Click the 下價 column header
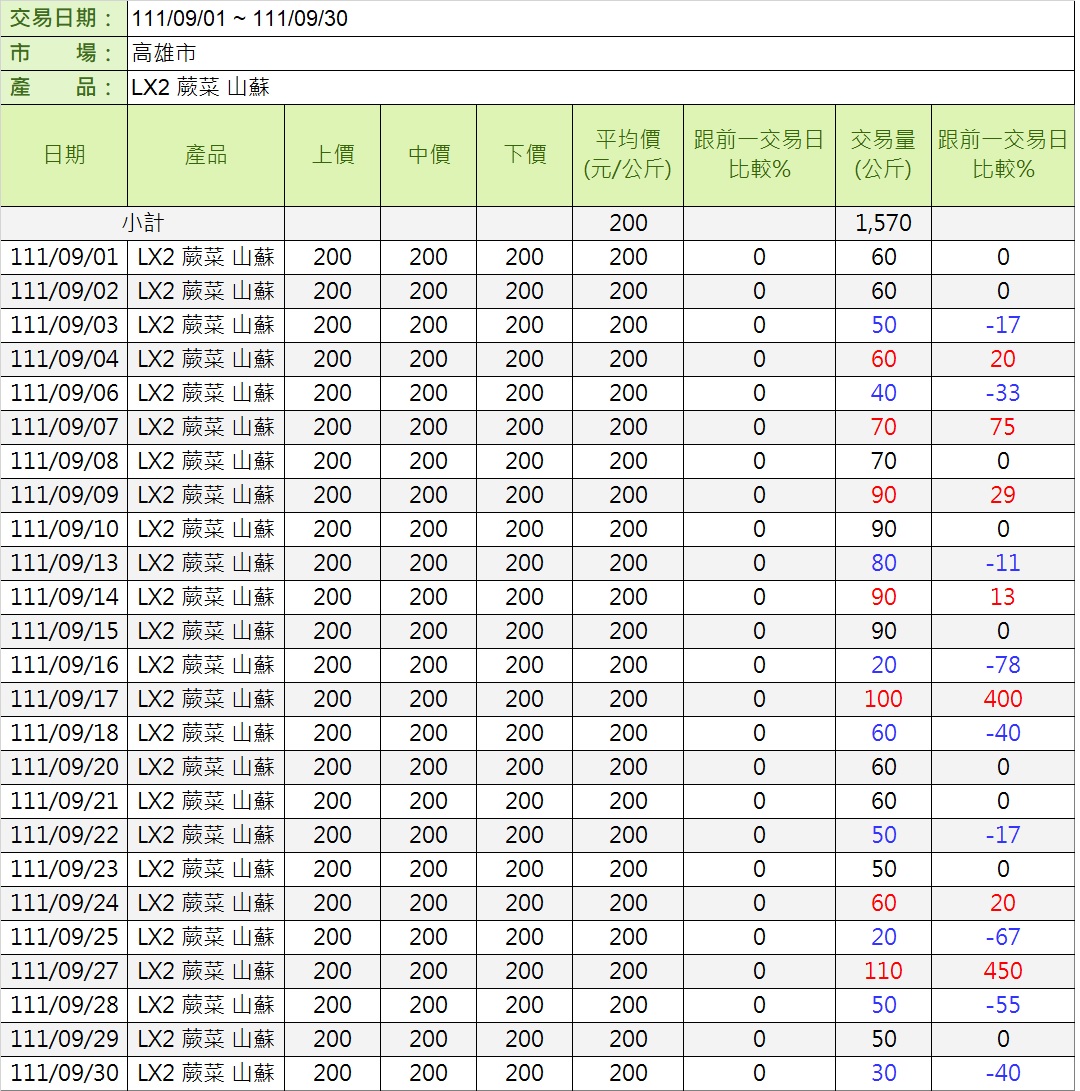Viewport: 1080px width, 1091px height. click(524, 155)
